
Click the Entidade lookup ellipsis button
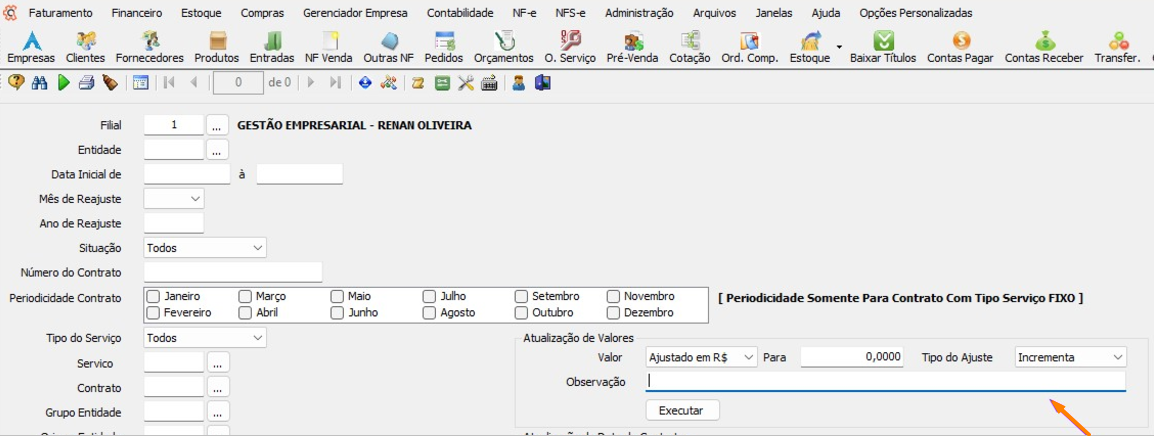pyautogui.click(x=216, y=150)
